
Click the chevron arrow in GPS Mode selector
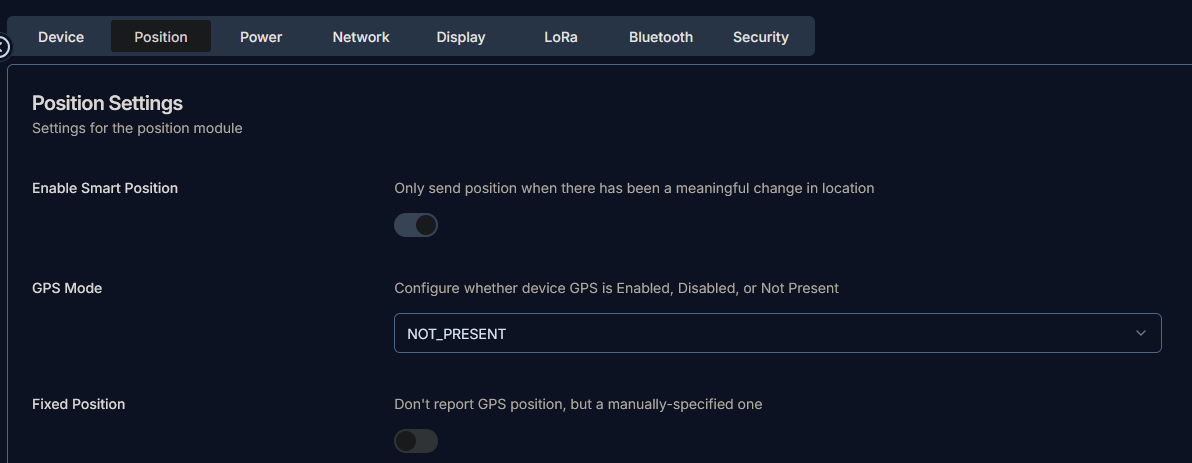(x=1141, y=333)
